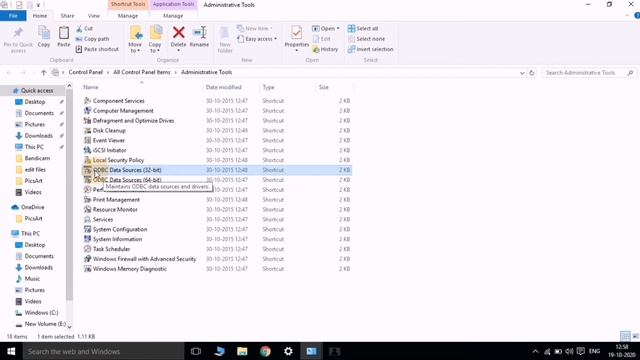Open address bar history dropdown
Screen dimensions: 640x360
[x=522, y=73]
